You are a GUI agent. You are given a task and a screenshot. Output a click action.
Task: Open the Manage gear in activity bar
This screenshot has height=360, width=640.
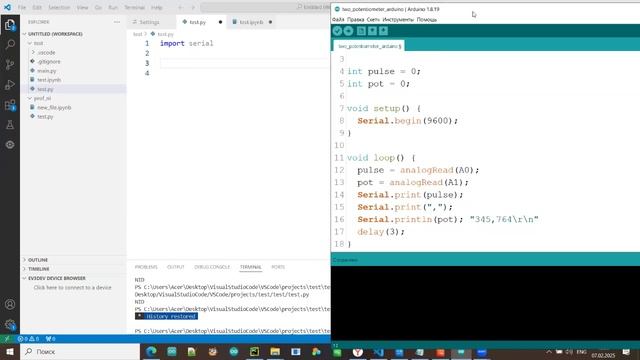(10, 325)
